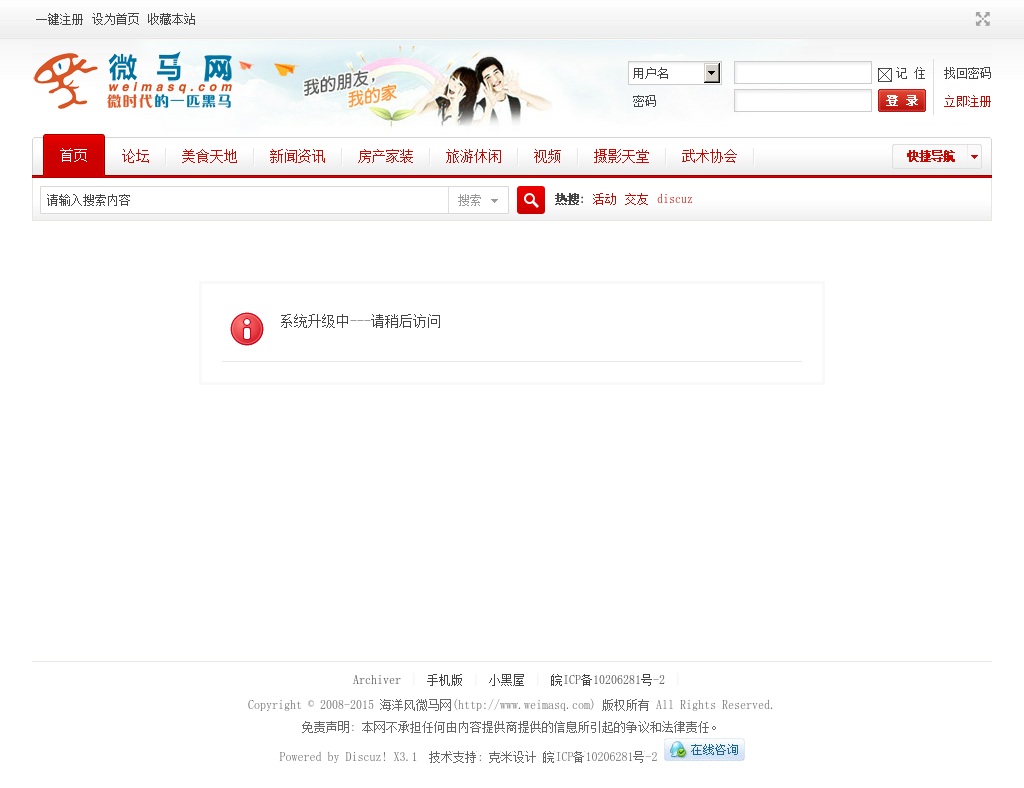Click the 密码 password input field

tap(802, 101)
